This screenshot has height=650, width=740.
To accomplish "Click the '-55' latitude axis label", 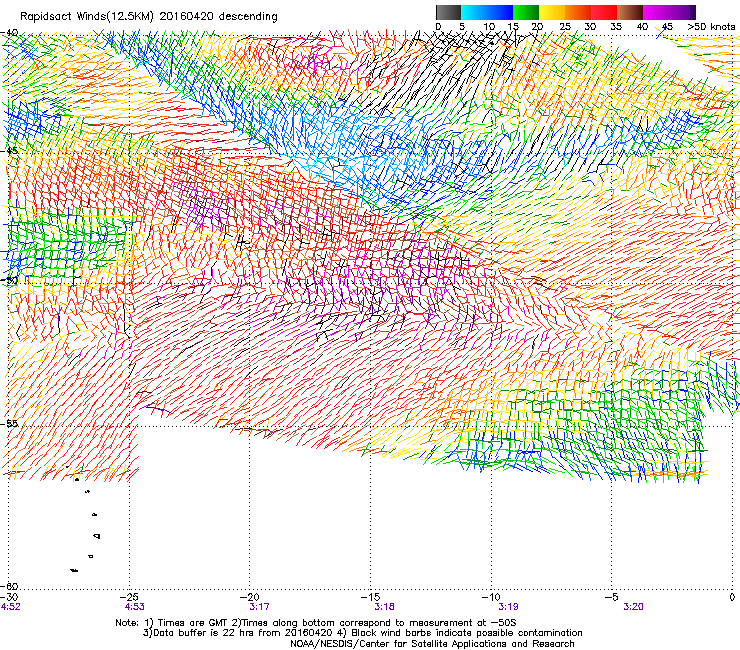I will coord(9,423).
